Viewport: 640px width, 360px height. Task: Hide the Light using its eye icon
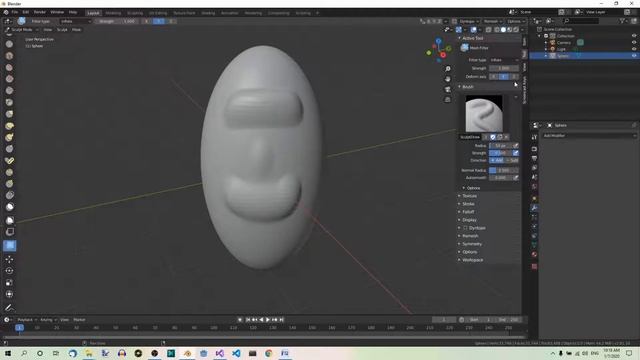[634, 49]
